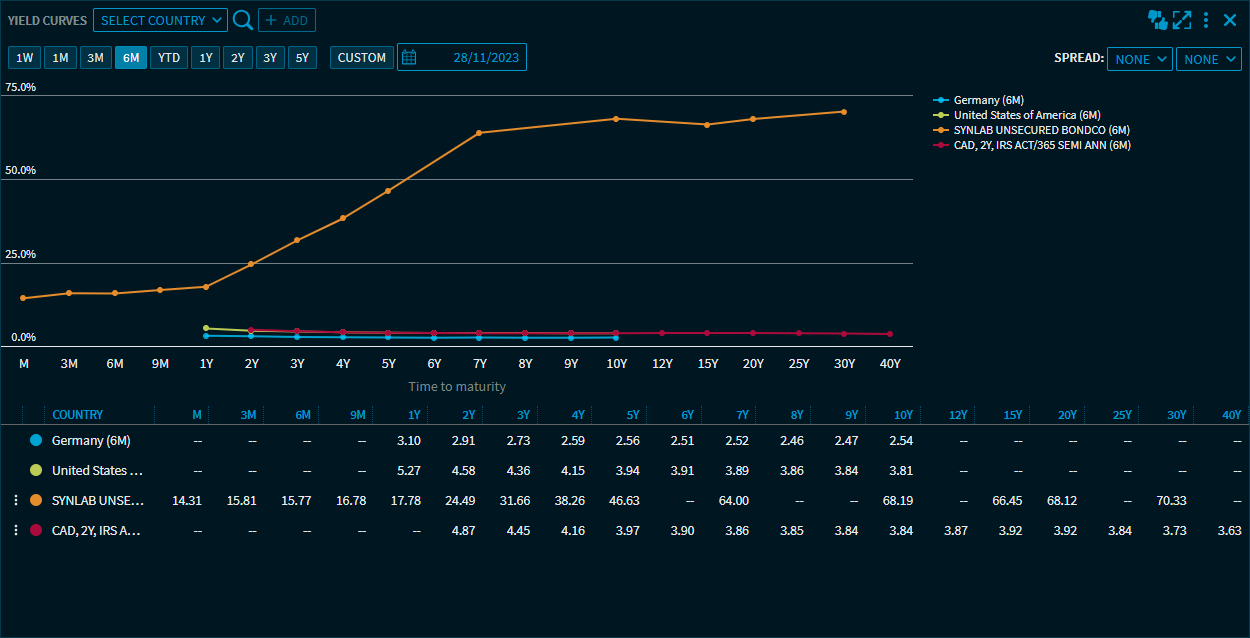This screenshot has height=638, width=1250.
Task: Click the calendar icon beside the date
Action: tap(409, 58)
